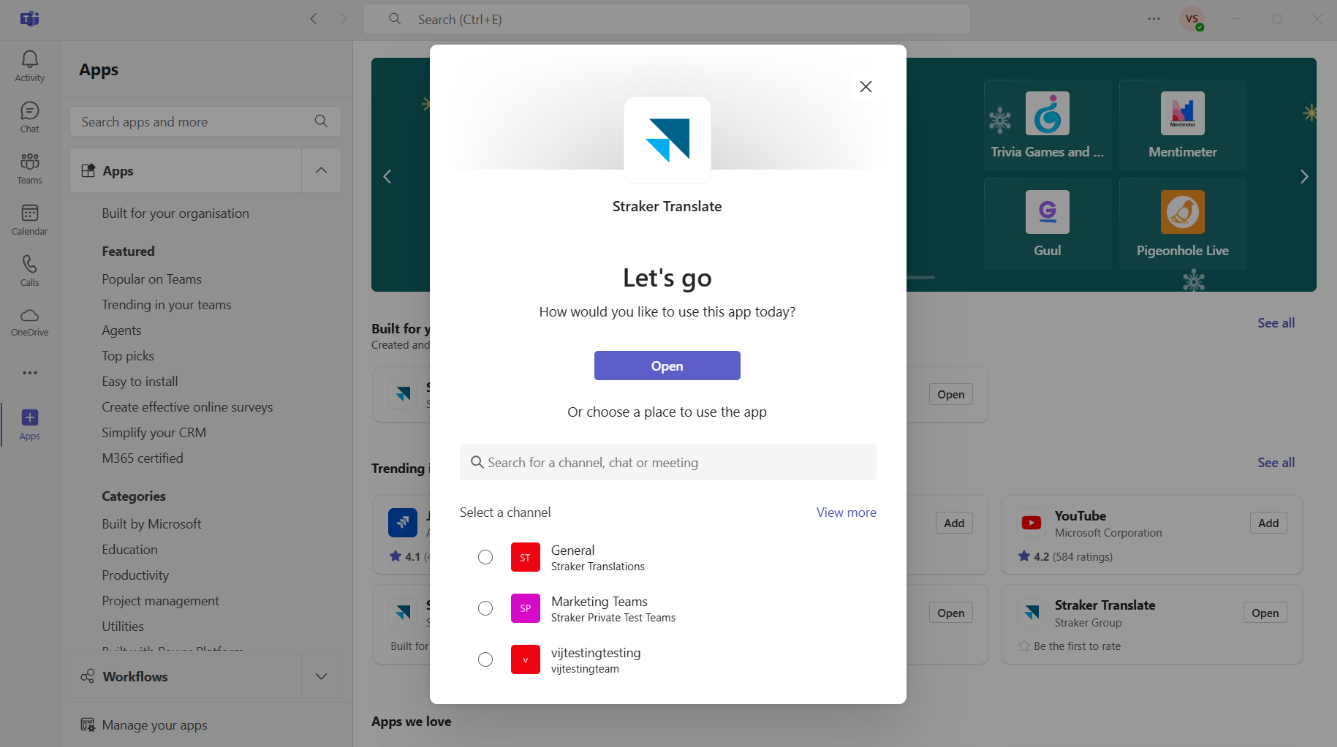1337x747 pixels.
Task: Open Straker Translate from Trending card
Action: click(x=1265, y=613)
